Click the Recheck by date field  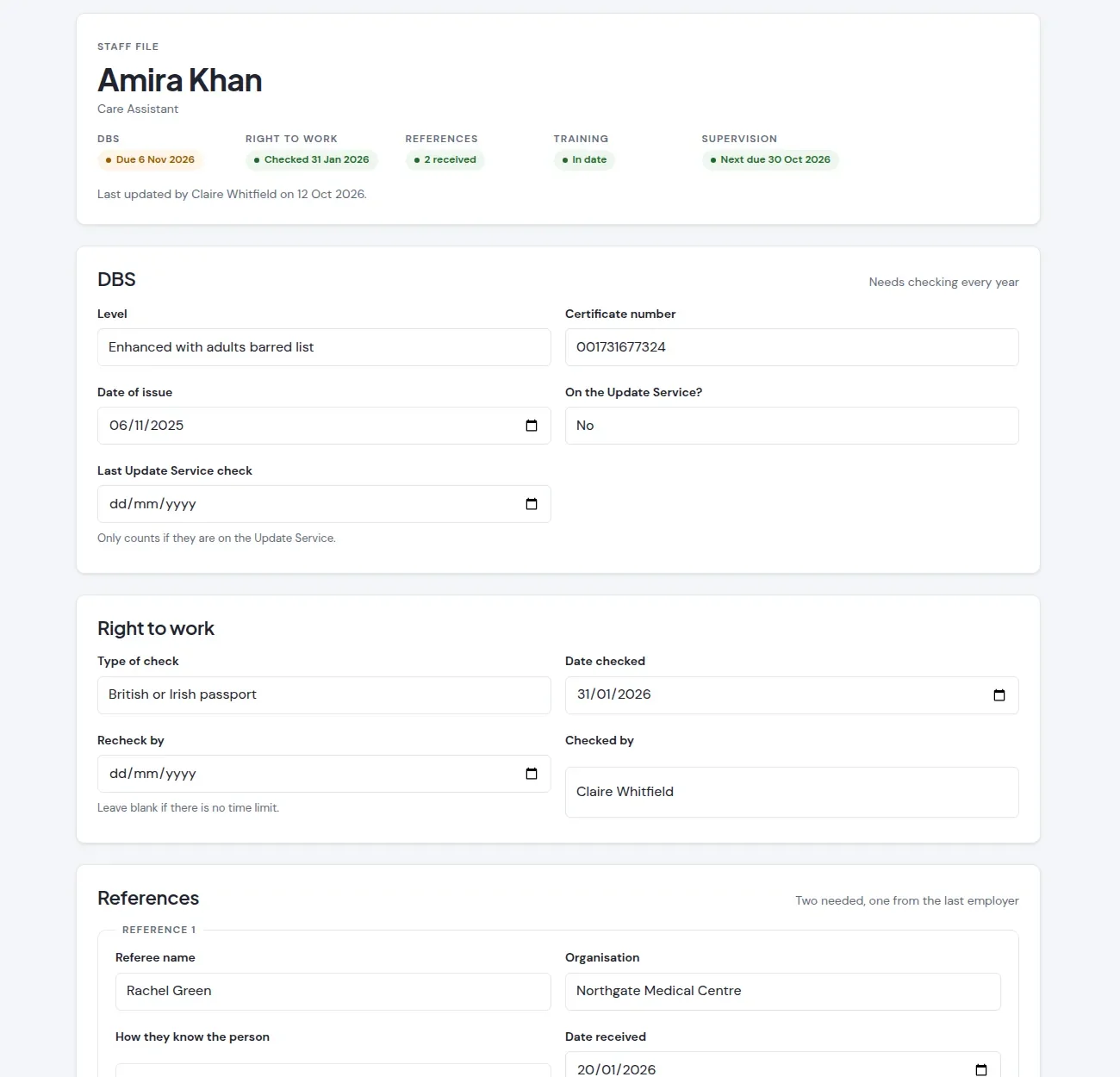[324, 774]
